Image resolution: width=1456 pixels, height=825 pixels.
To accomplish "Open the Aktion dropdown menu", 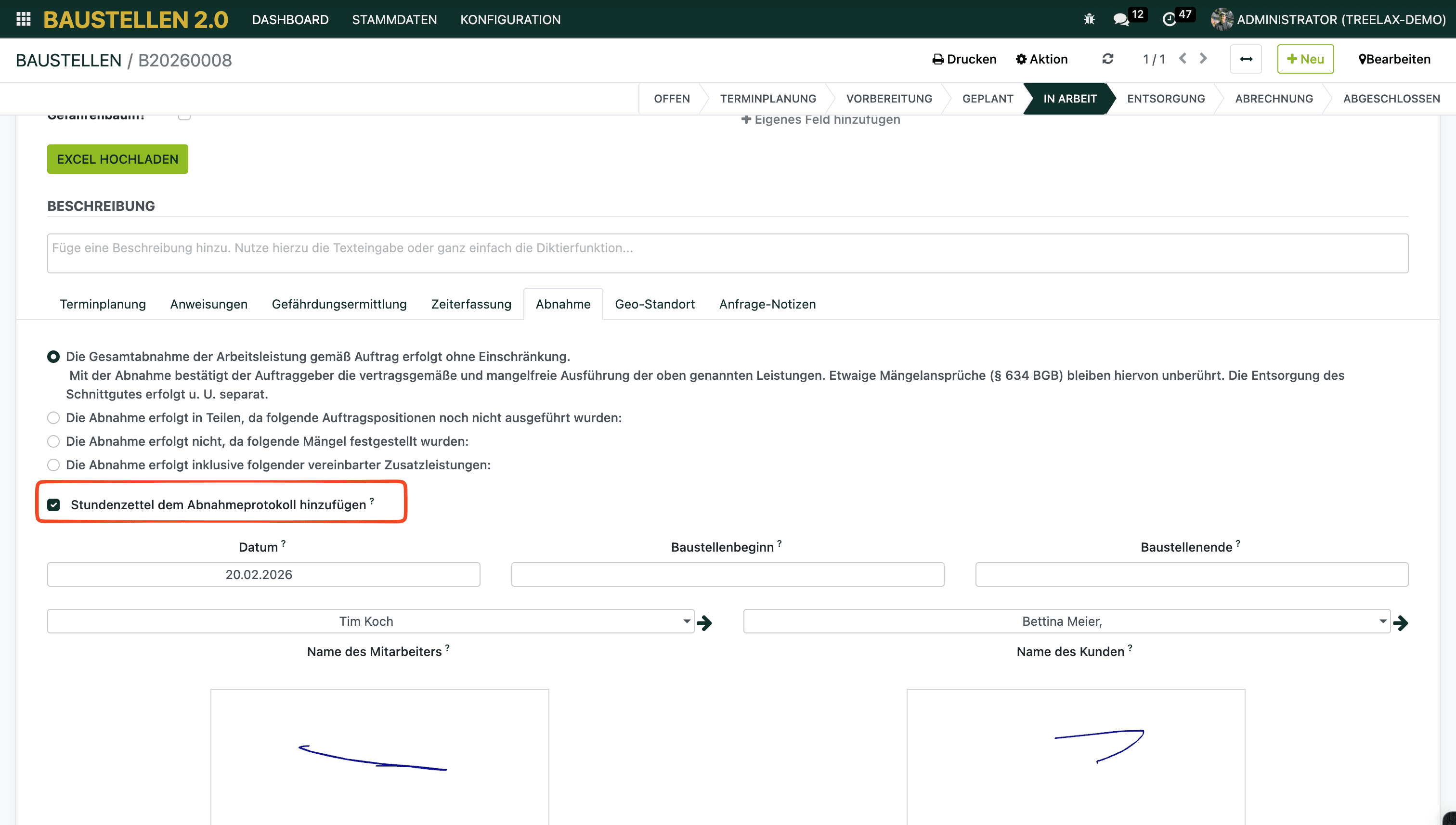I will [x=1042, y=59].
